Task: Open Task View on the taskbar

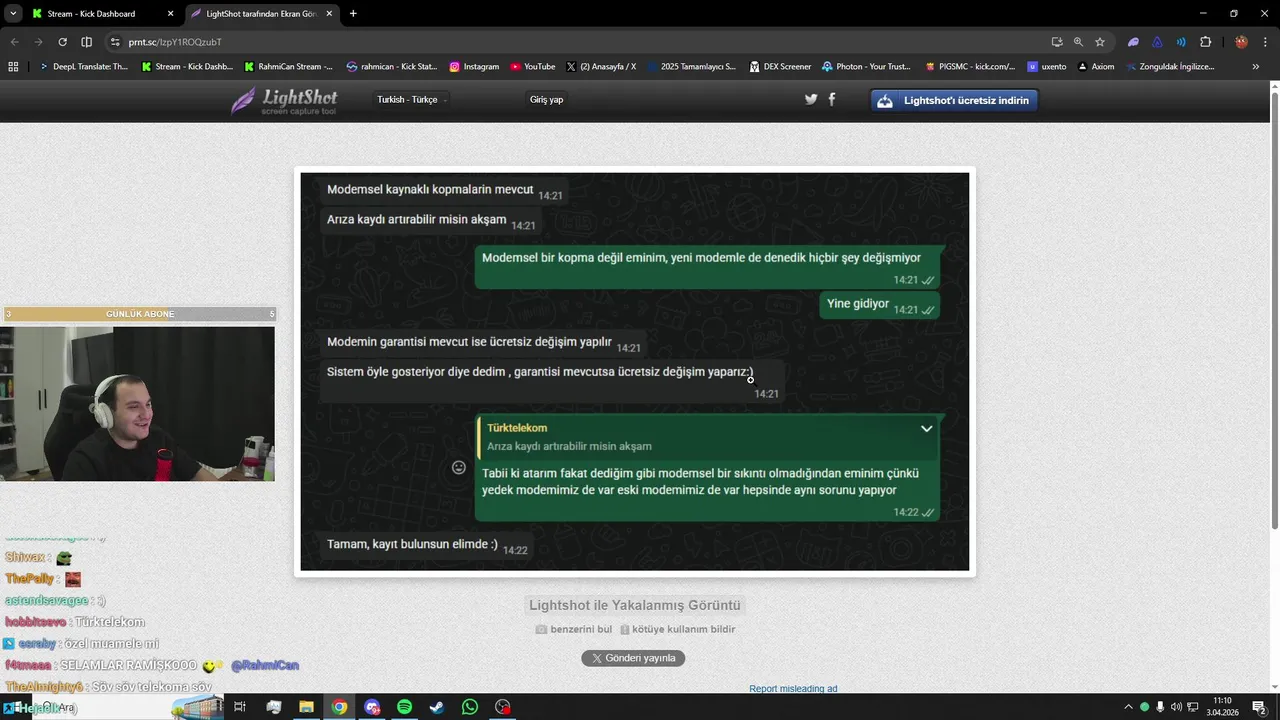Action: (239, 707)
